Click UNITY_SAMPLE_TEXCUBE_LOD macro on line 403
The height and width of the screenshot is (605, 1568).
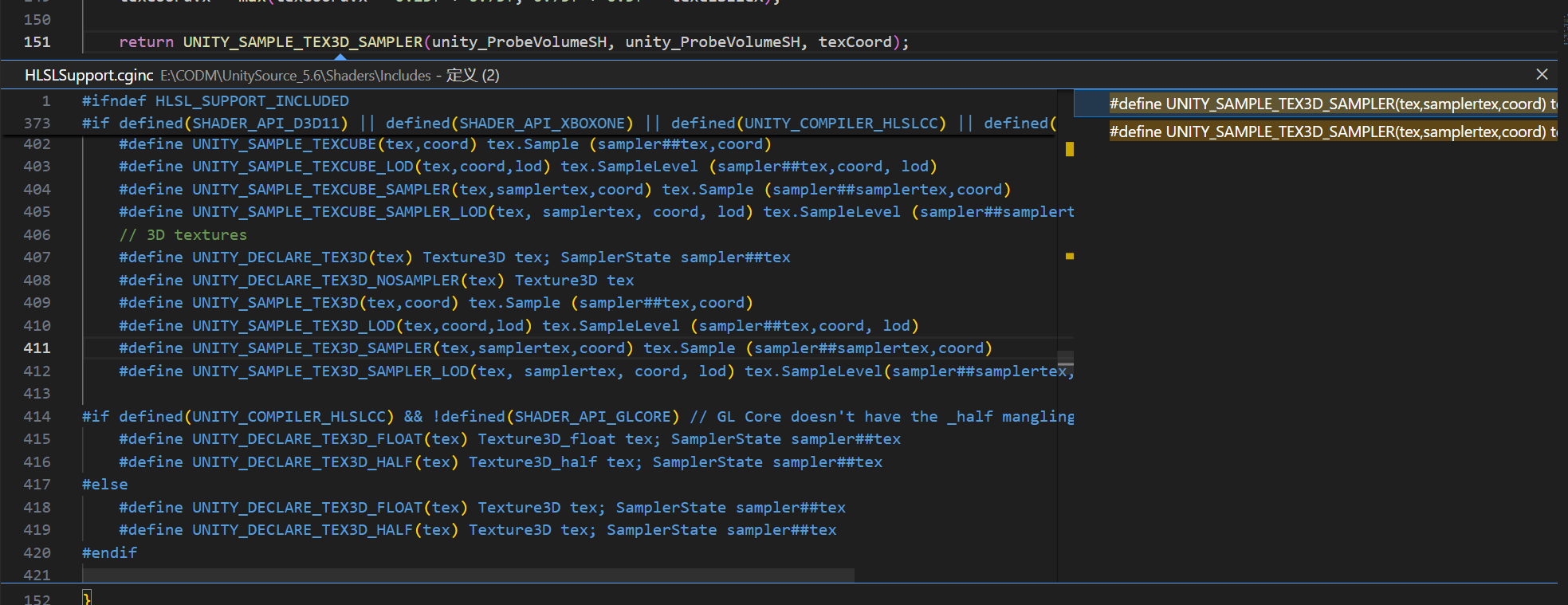(x=303, y=167)
